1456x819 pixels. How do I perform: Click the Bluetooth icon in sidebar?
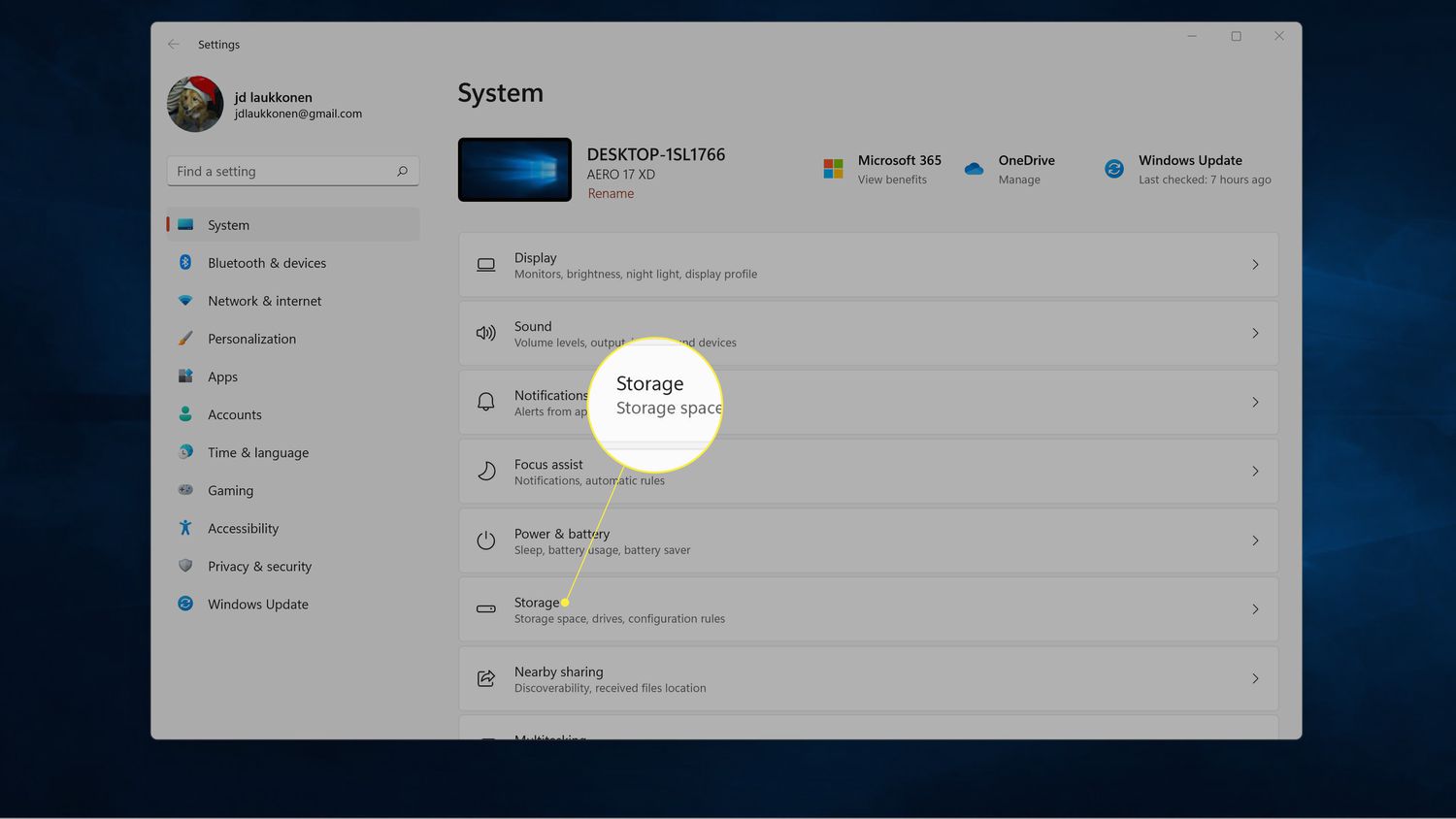[x=185, y=262]
